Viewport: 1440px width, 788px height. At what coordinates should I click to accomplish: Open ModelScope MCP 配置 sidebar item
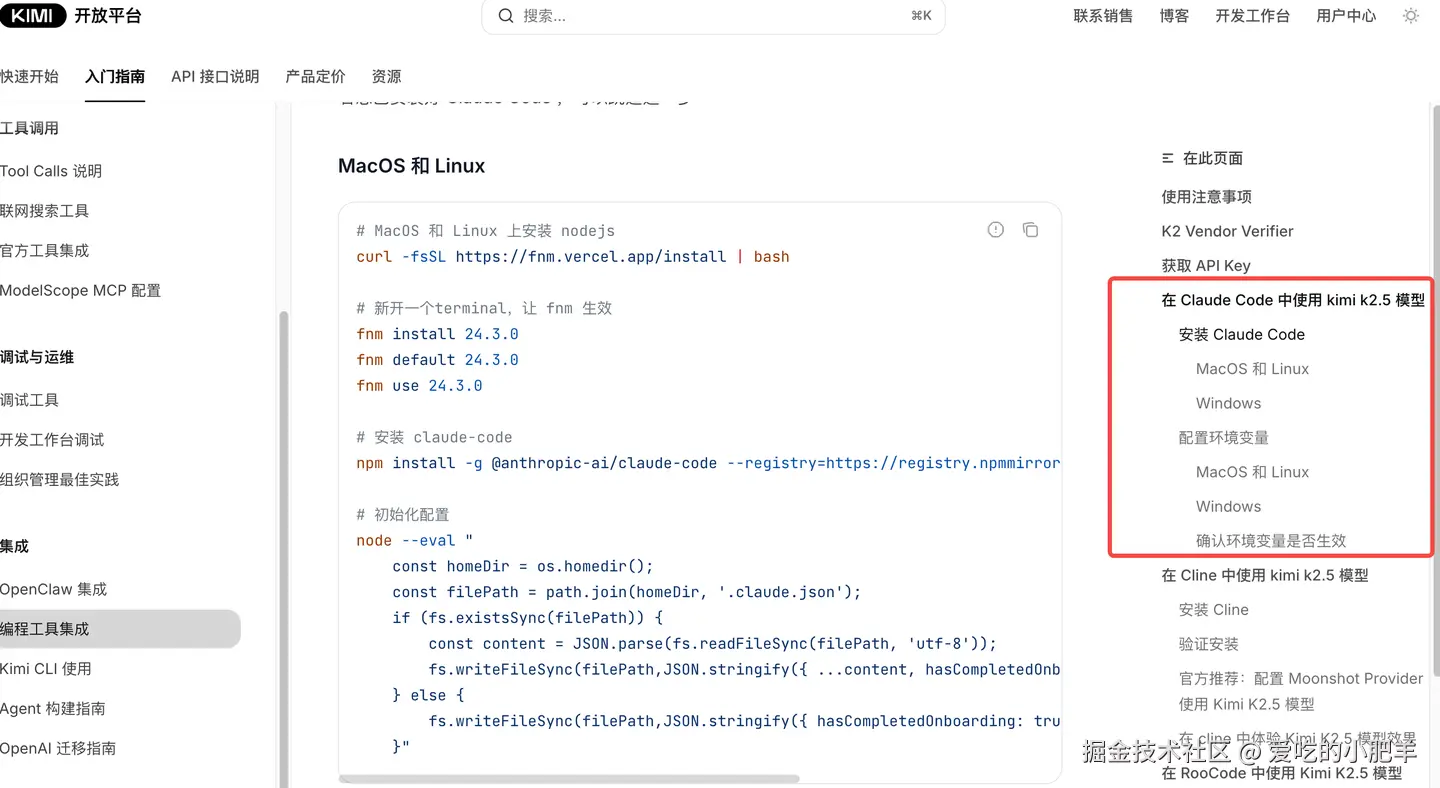(x=80, y=290)
